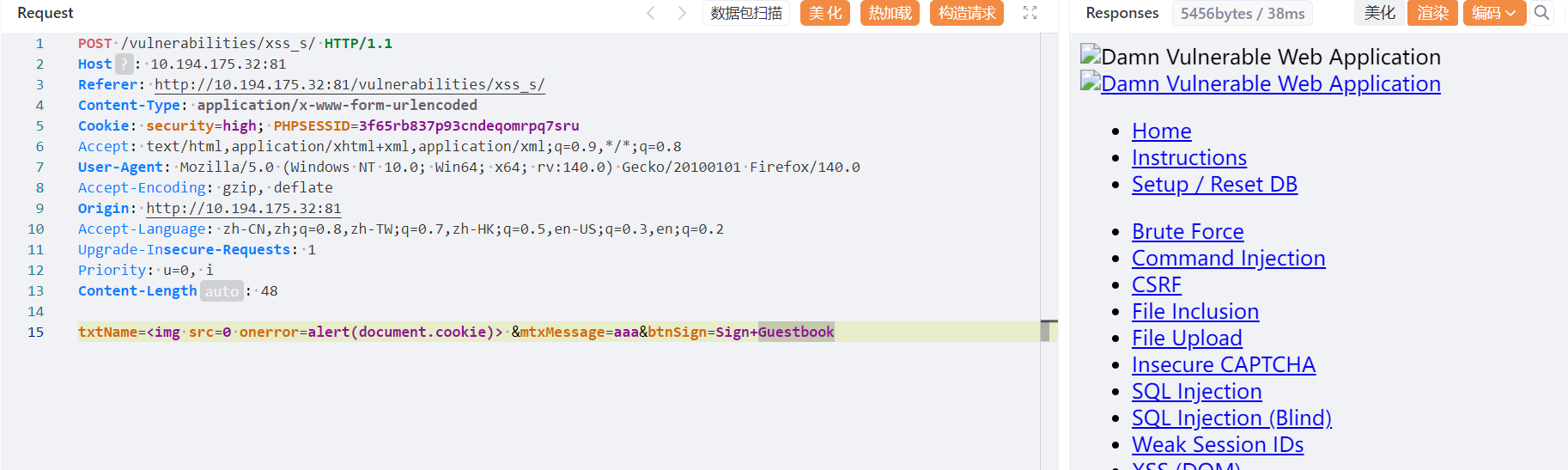Toggle the 热加载 hot reload button
Image resolution: width=1568 pixels, height=470 pixels.
tap(890, 13)
